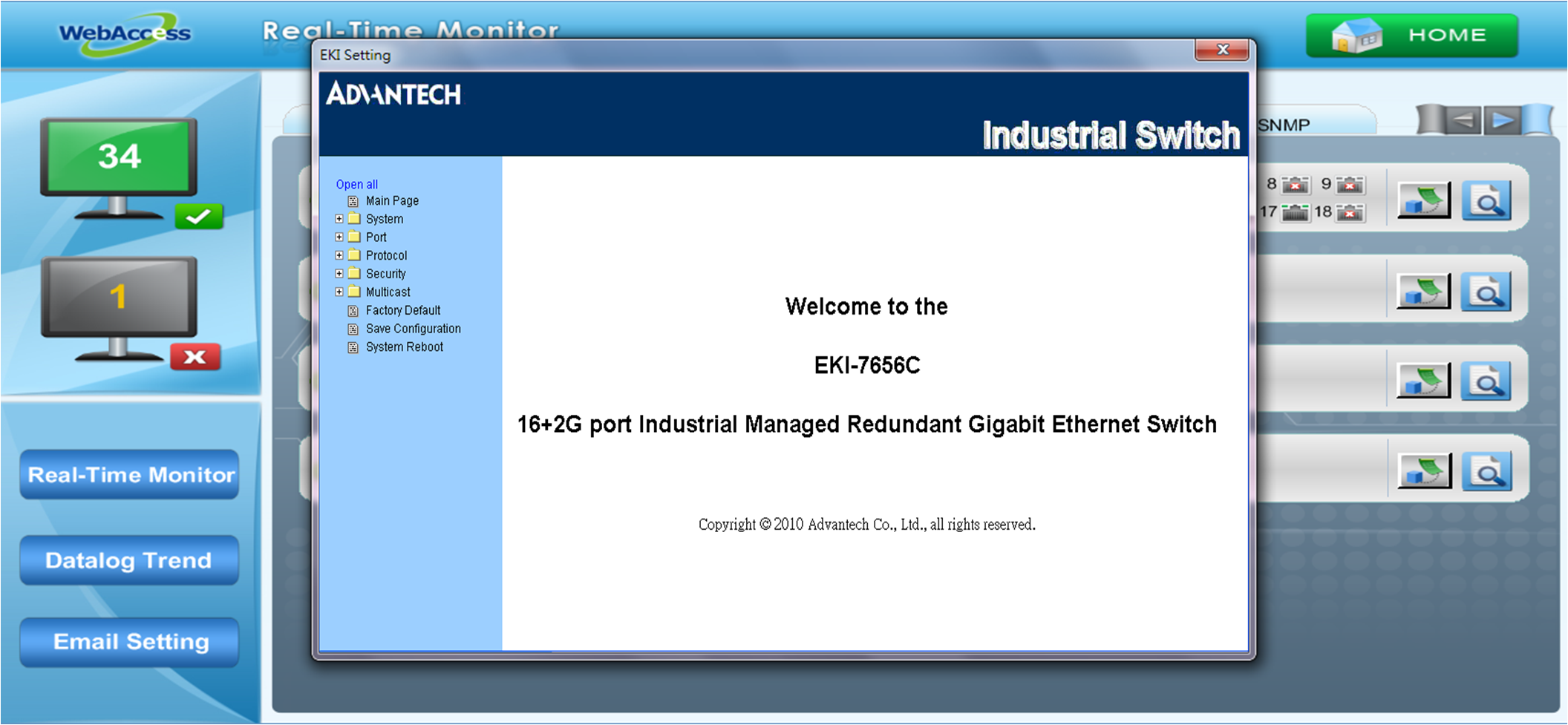
Task: Expand the Protocol folder node
Action: pos(339,255)
